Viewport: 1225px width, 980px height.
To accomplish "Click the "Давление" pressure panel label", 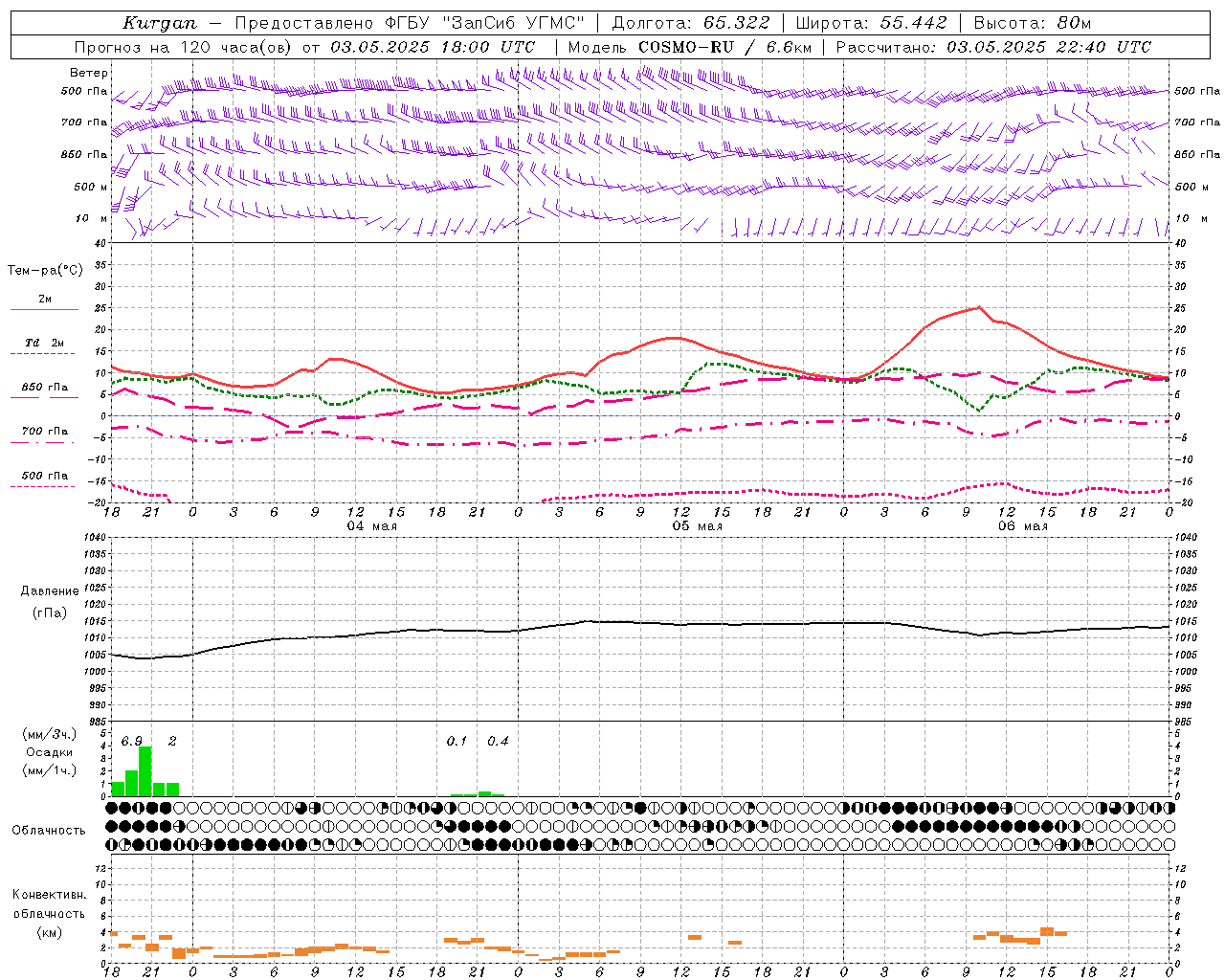I will [x=50, y=591].
